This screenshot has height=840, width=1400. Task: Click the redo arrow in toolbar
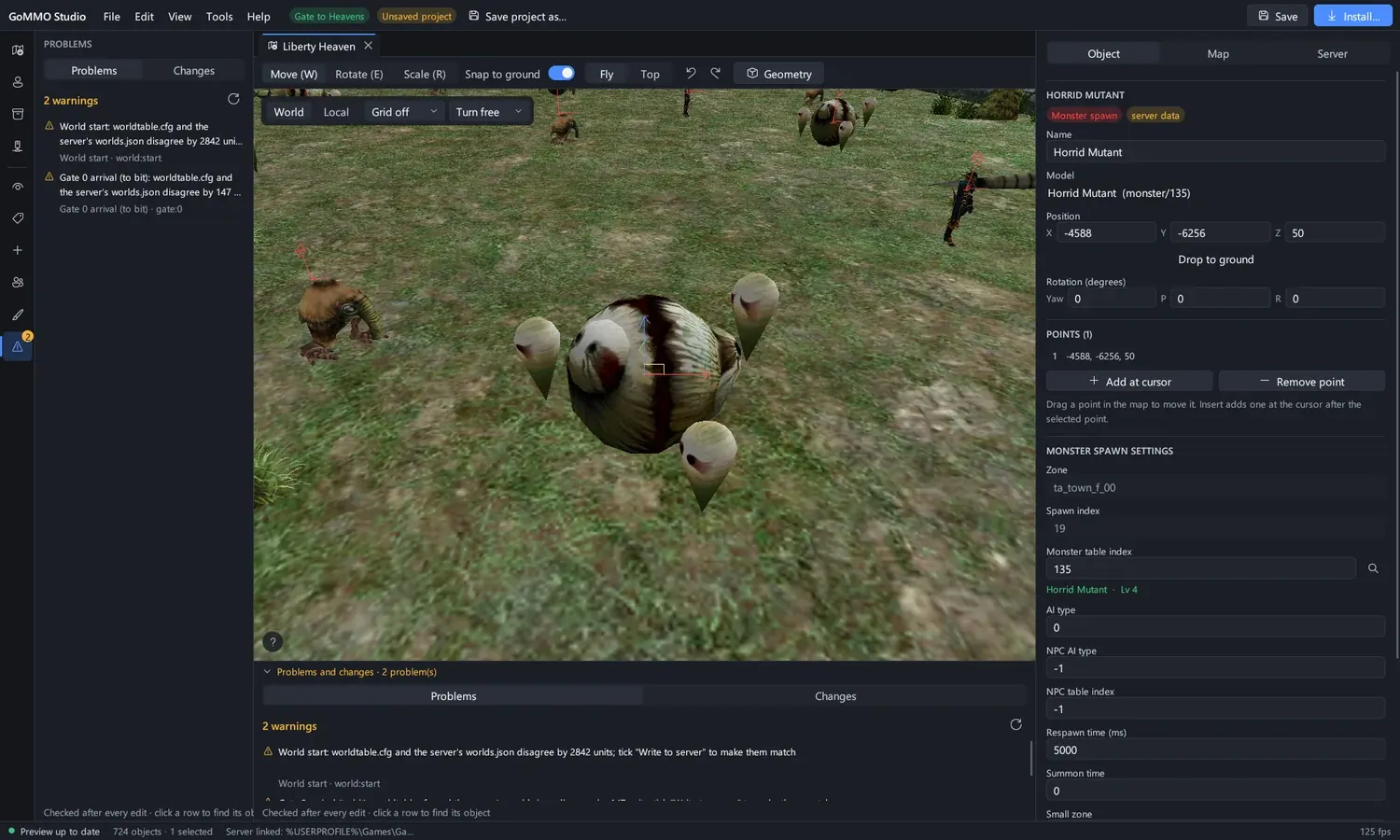(x=715, y=73)
